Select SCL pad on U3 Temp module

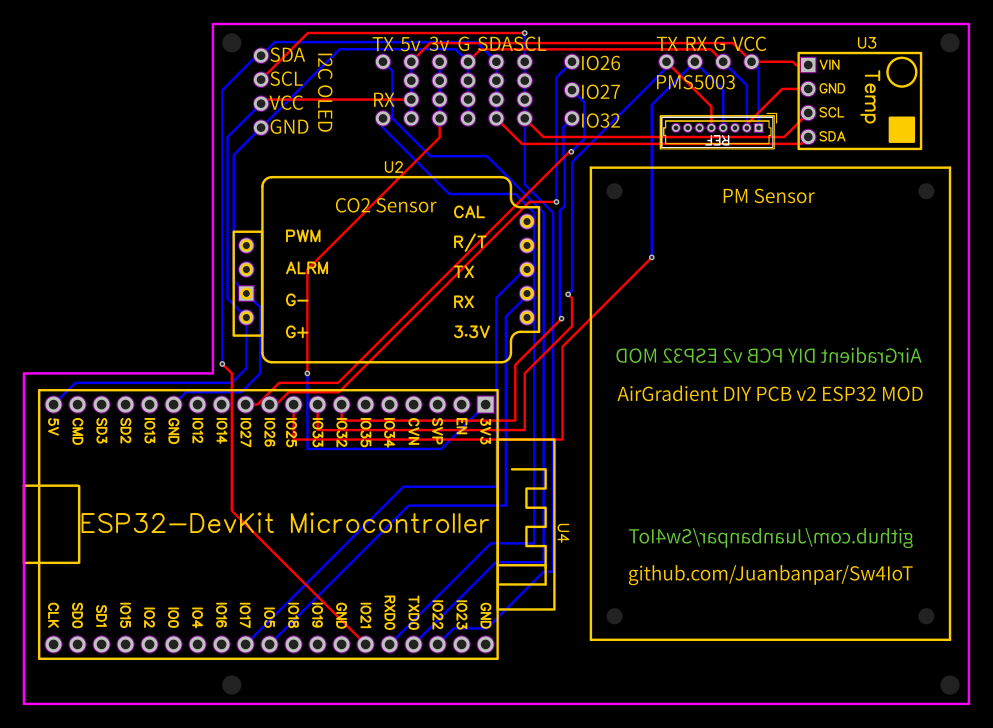tap(808, 113)
